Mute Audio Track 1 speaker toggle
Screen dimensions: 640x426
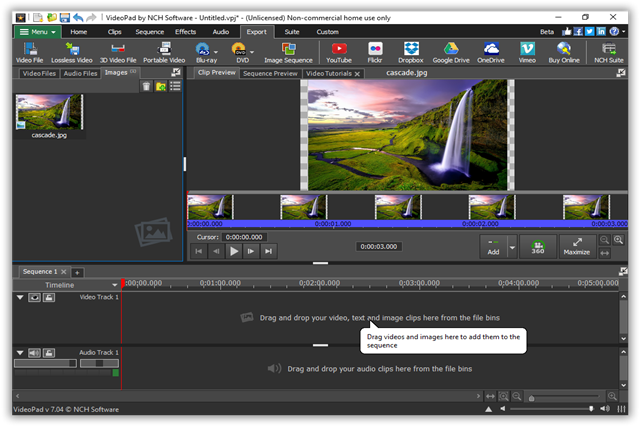[34, 353]
